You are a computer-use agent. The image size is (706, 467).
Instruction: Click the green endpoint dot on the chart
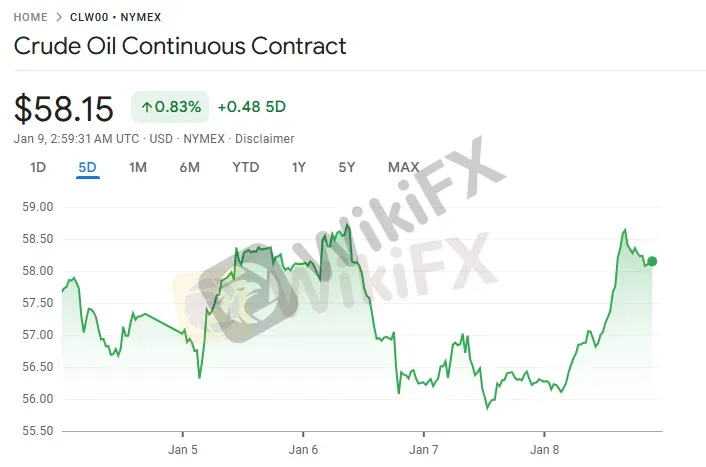(x=652, y=261)
